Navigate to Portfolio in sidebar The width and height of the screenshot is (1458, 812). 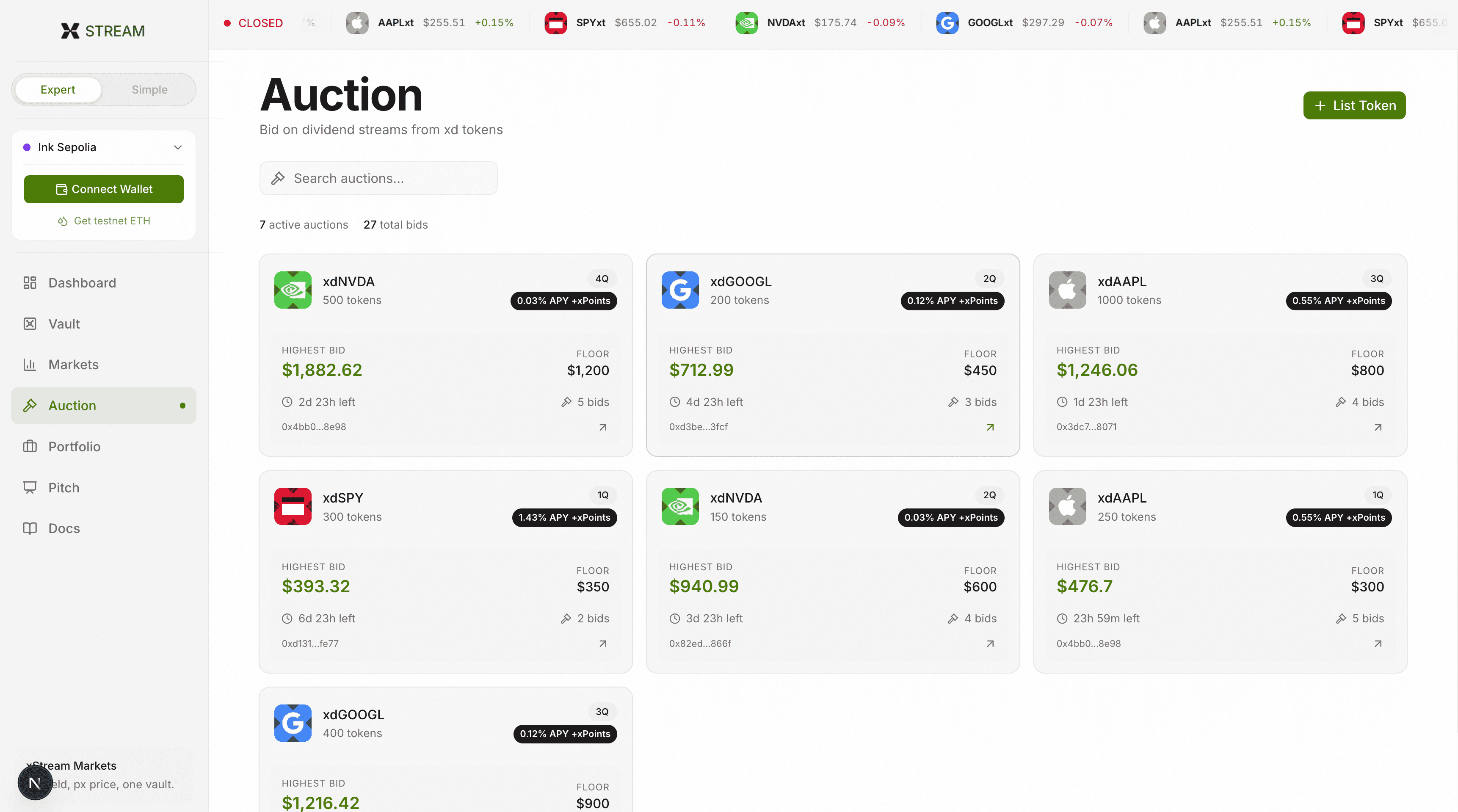[x=74, y=447]
